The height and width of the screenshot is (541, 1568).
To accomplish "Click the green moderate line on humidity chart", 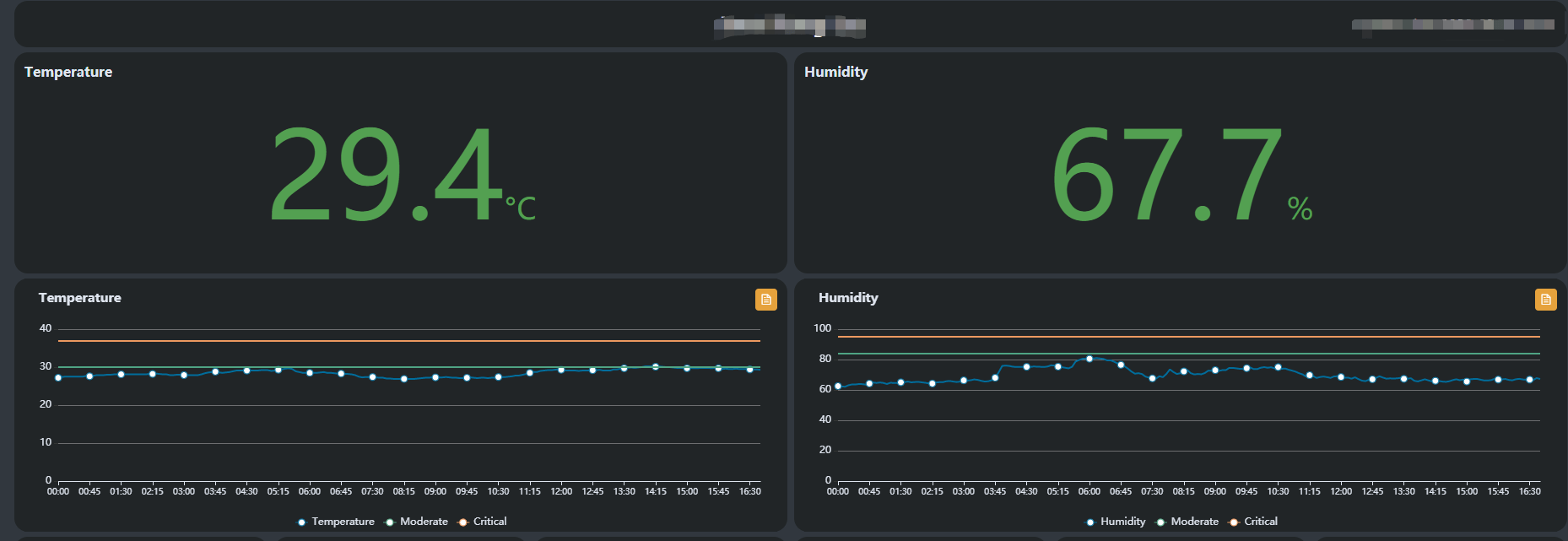I will [1189, 354].
